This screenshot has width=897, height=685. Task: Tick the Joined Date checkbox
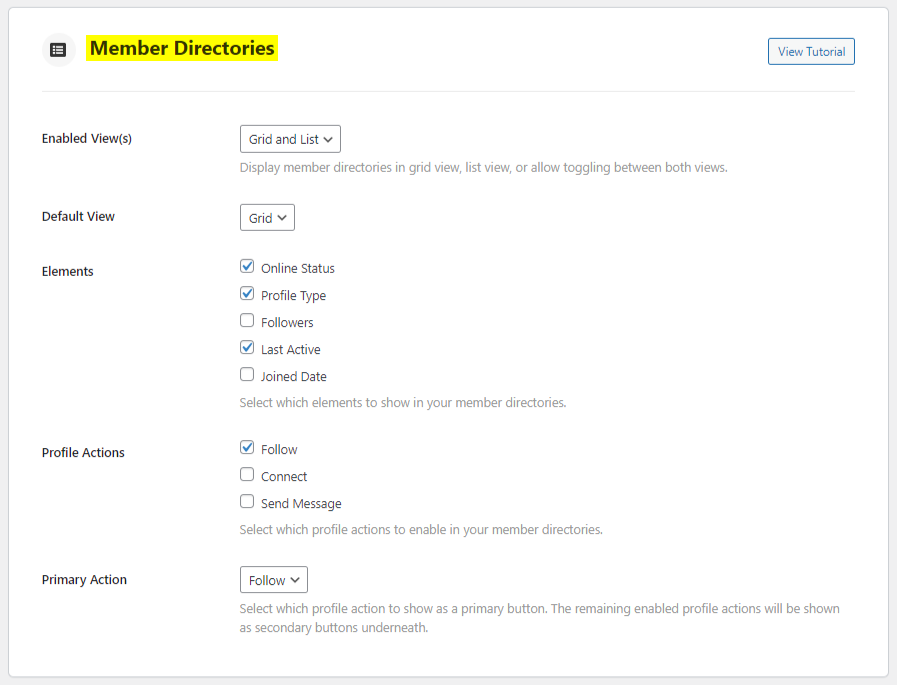coord(247,375)
